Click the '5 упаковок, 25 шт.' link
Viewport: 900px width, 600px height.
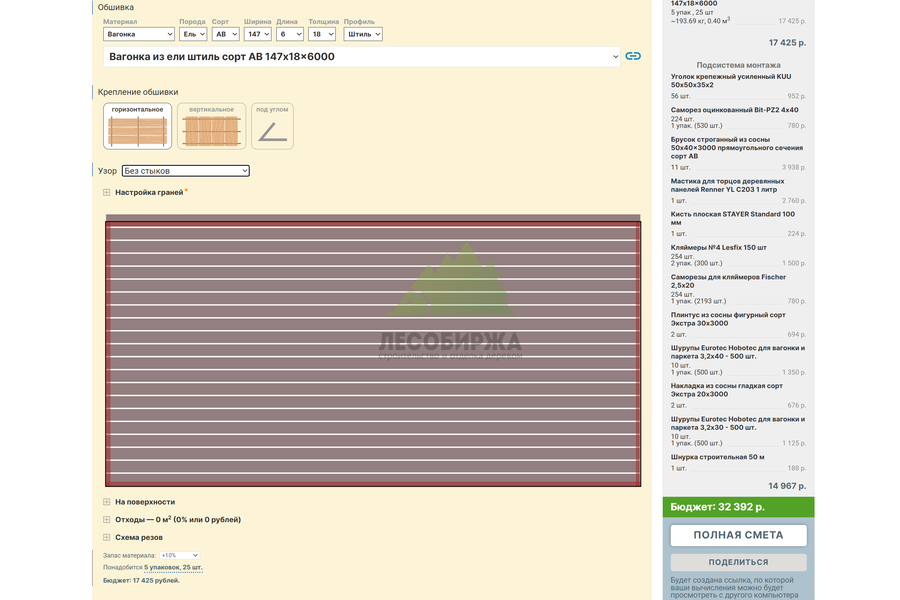pos(173,567)
